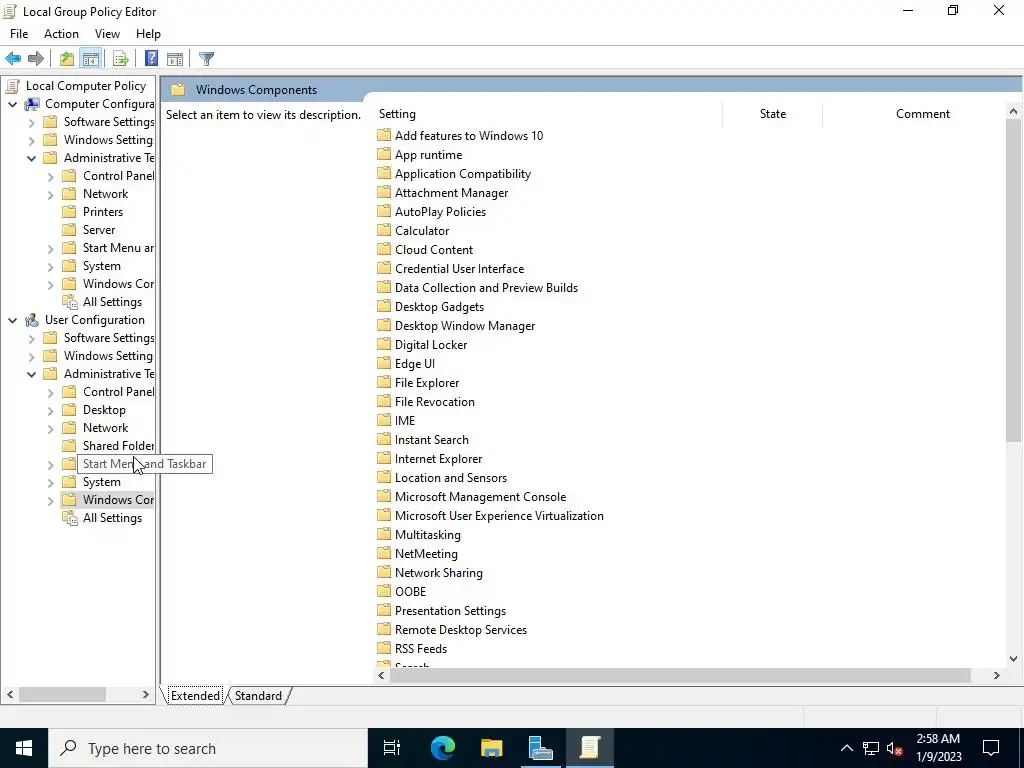This screenshot has height=768, width=1024.
Task: Open File Explorer from the taskbar
Action: pos(491,748)
